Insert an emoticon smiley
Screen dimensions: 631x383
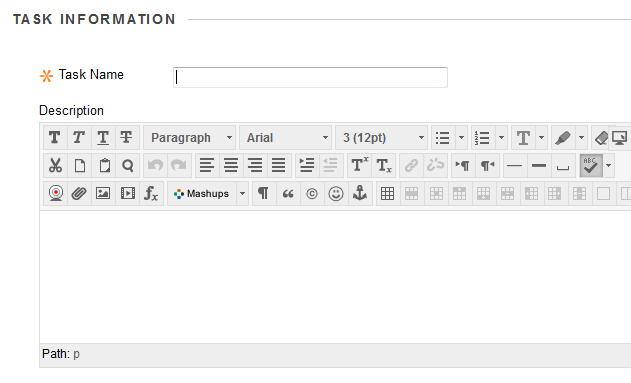[336, 194]
